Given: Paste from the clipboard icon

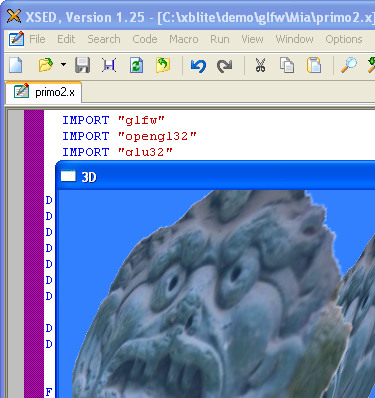Looking at the screenshot, I should (314, 65).
